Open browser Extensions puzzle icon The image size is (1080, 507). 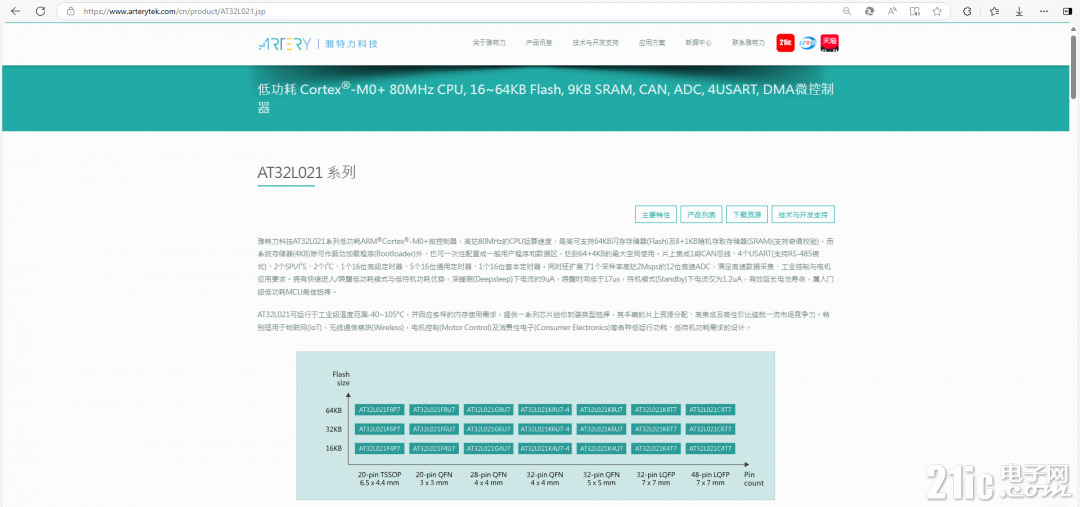(x=966, y=11)
